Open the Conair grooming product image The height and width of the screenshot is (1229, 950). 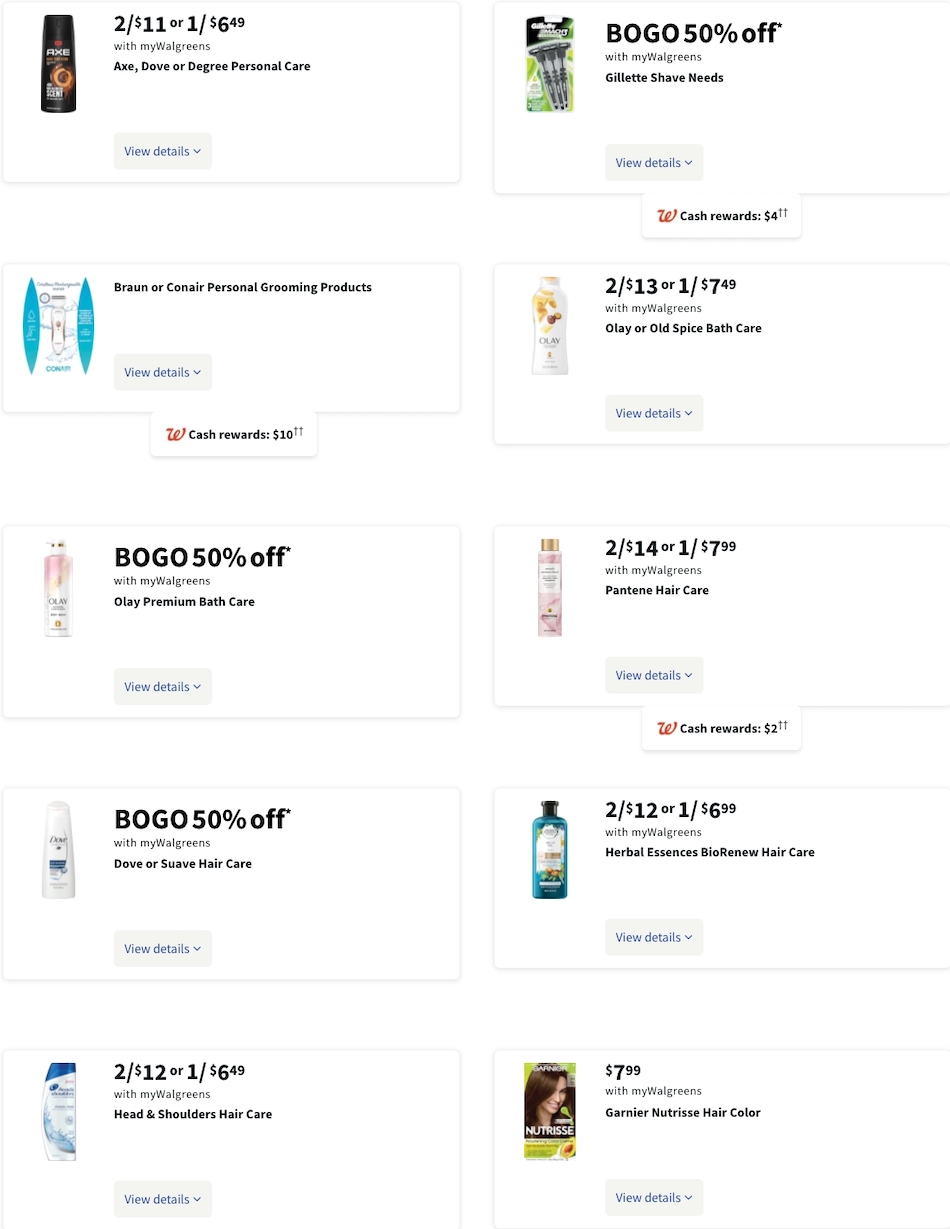58,326
